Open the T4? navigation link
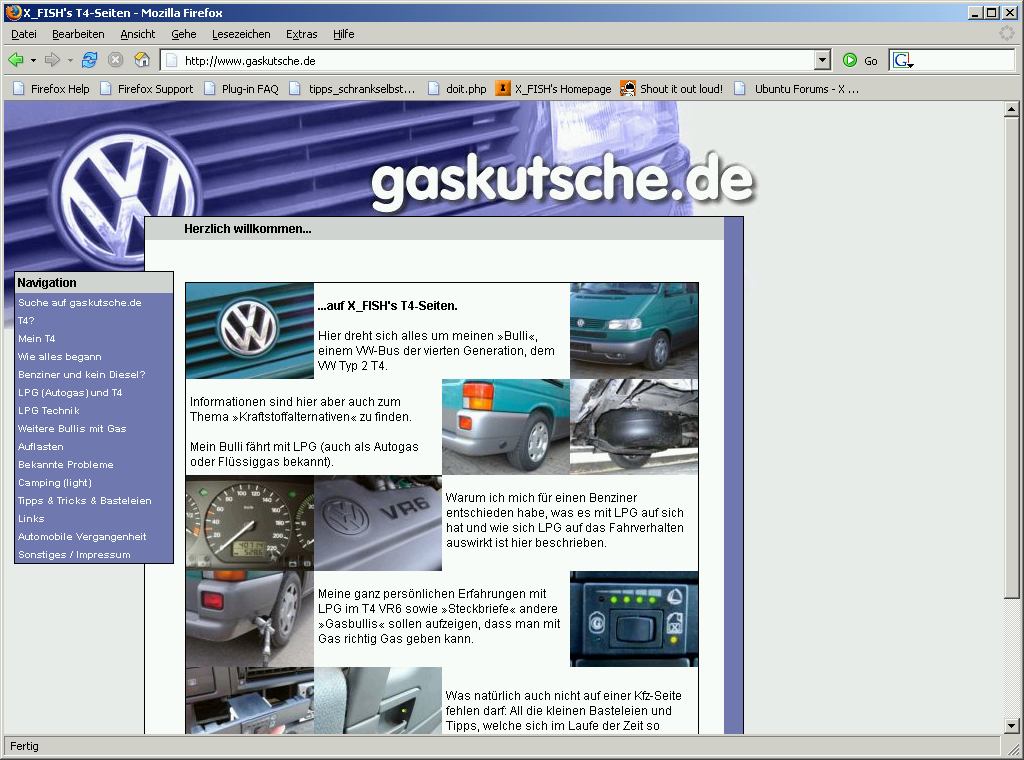1024x760 pixels. pyautogui.click(x=26, y=321)
